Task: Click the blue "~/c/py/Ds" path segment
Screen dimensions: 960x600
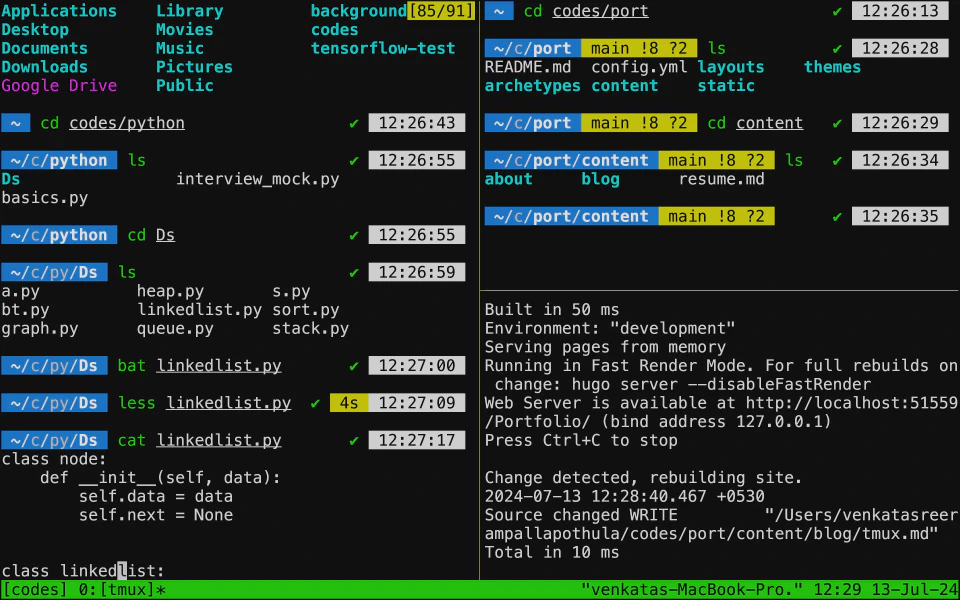Action: [x=54, y=271]
